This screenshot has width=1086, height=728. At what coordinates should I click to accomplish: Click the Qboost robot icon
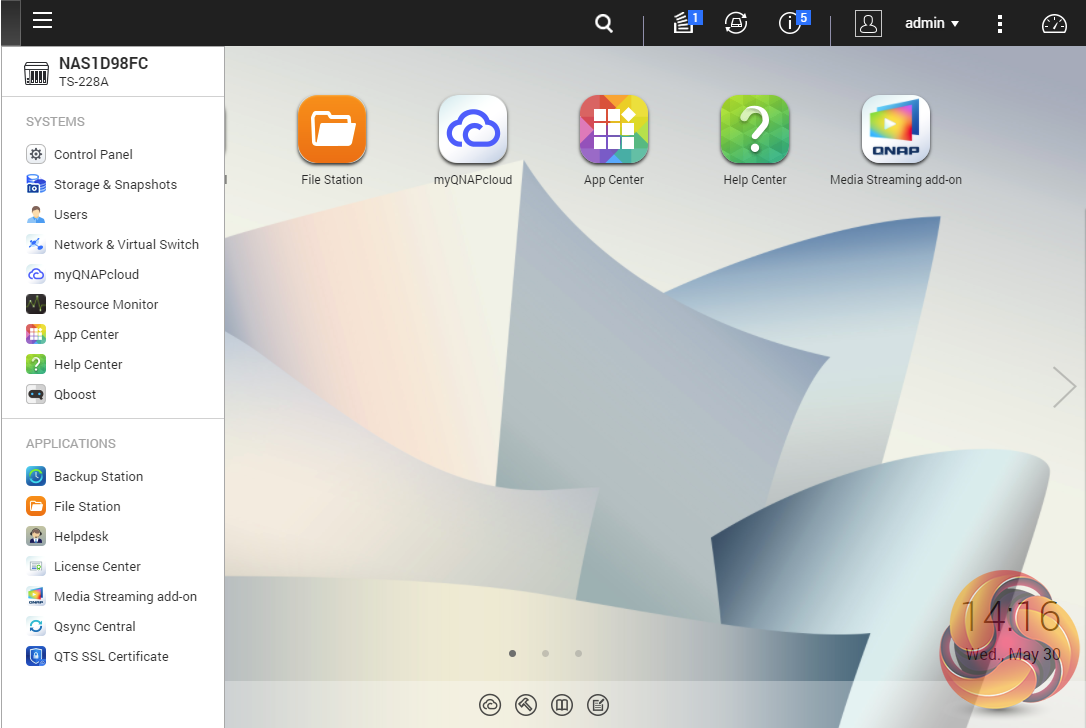point(36,394)
